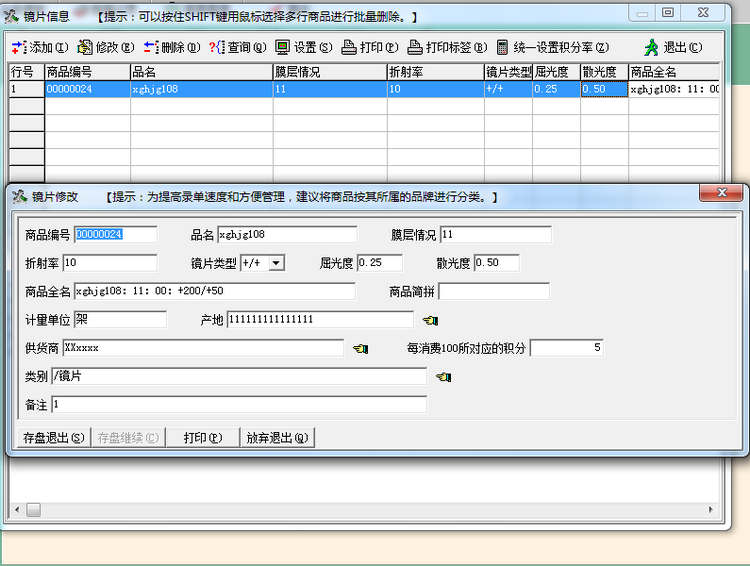Click the 商品编号 column header

[x=88, y=72]
